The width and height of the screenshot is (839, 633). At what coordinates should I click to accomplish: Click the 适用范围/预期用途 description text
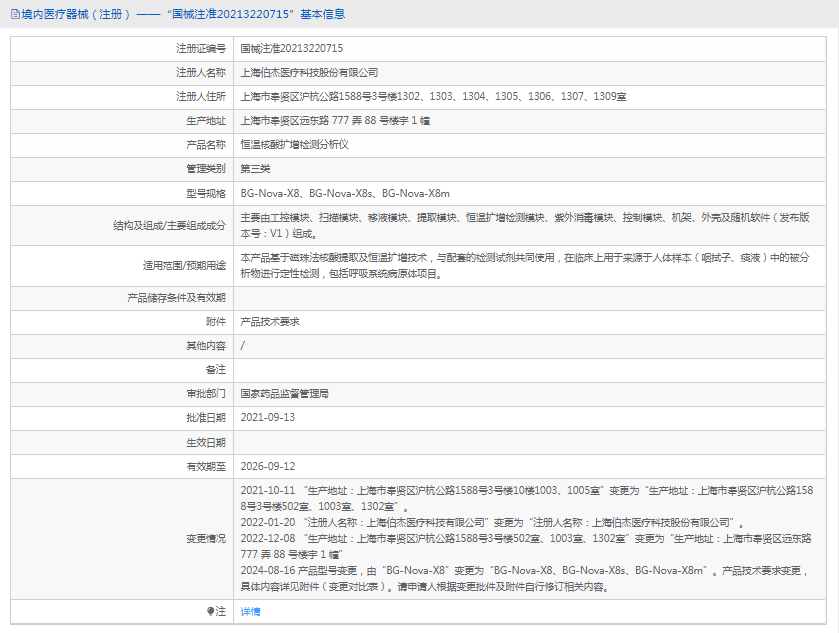[x=525, y=266]
